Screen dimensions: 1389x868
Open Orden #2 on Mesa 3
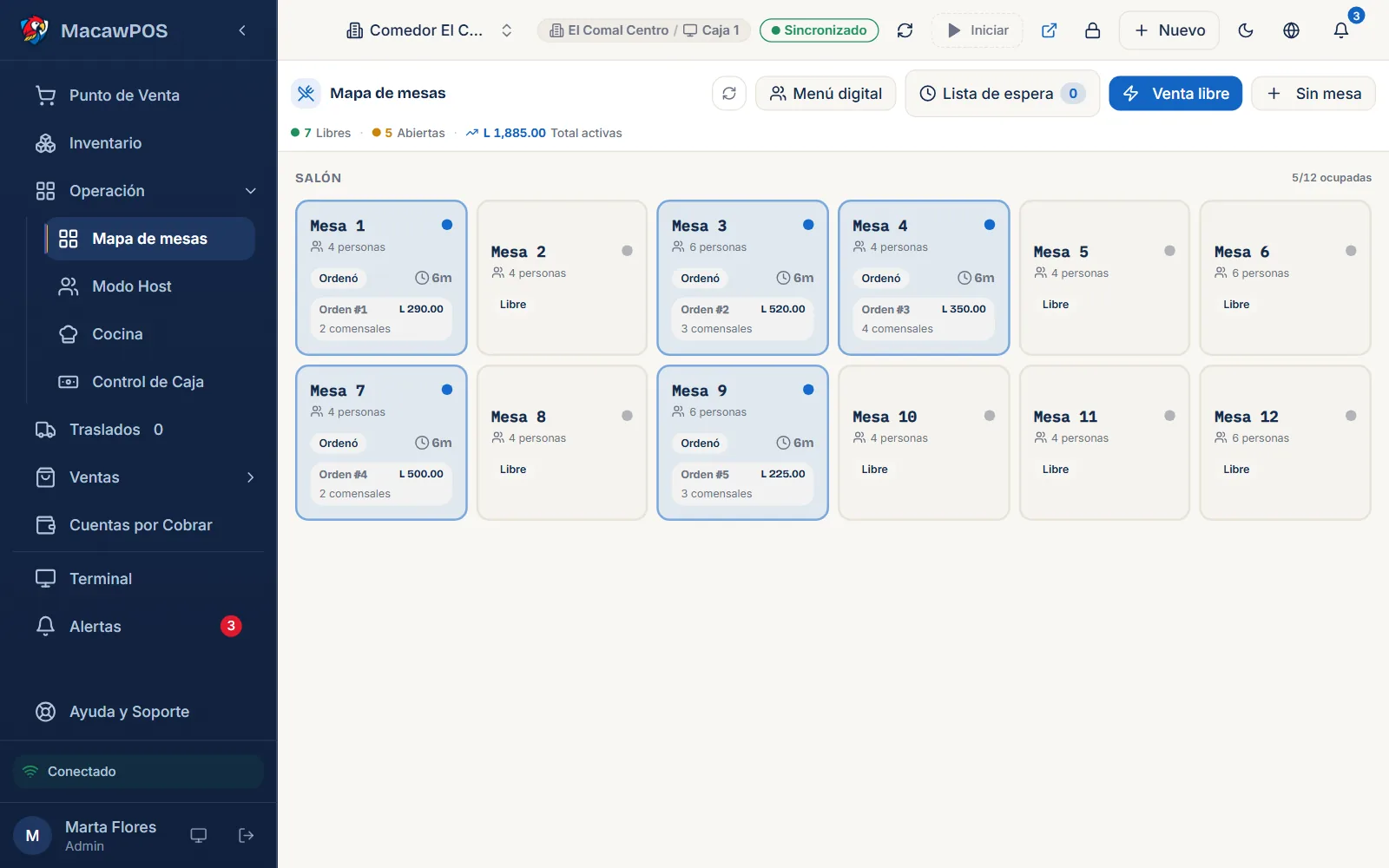pyautogui.click(x=742, y=319)
